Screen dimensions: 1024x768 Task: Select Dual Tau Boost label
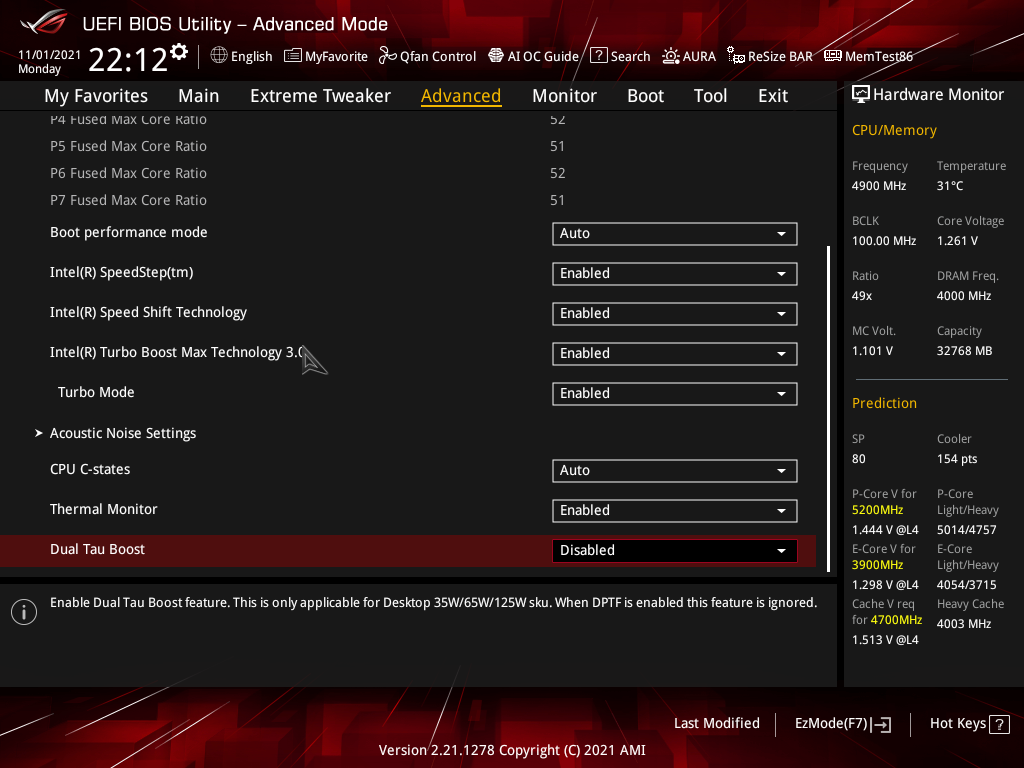[x=97, y=549]
